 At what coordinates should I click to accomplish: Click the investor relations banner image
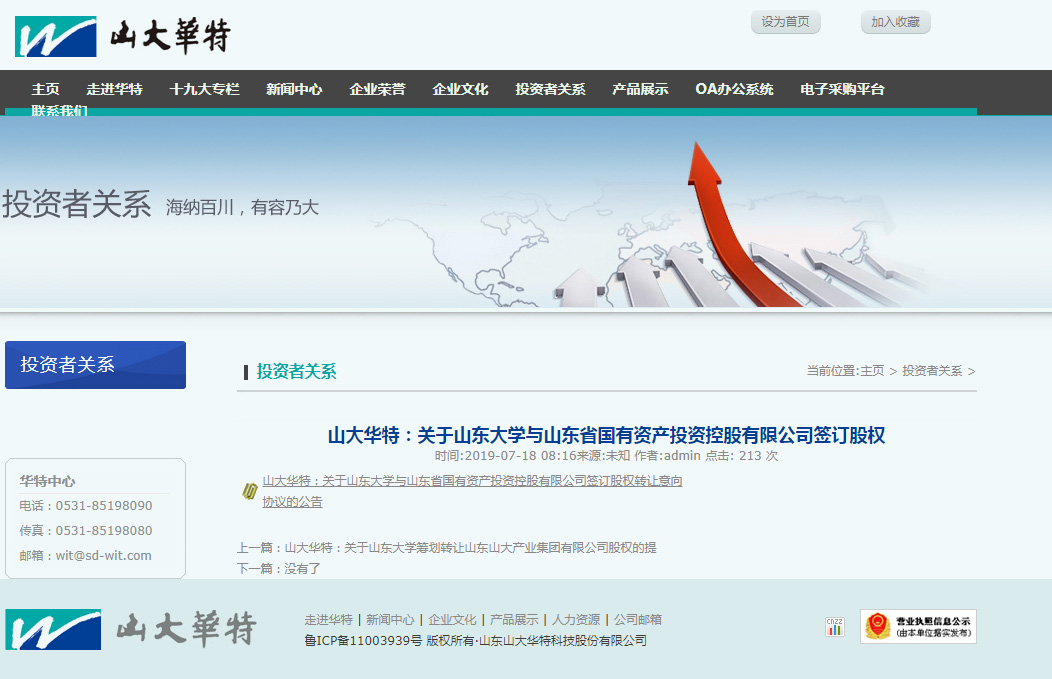coord(526,212)
